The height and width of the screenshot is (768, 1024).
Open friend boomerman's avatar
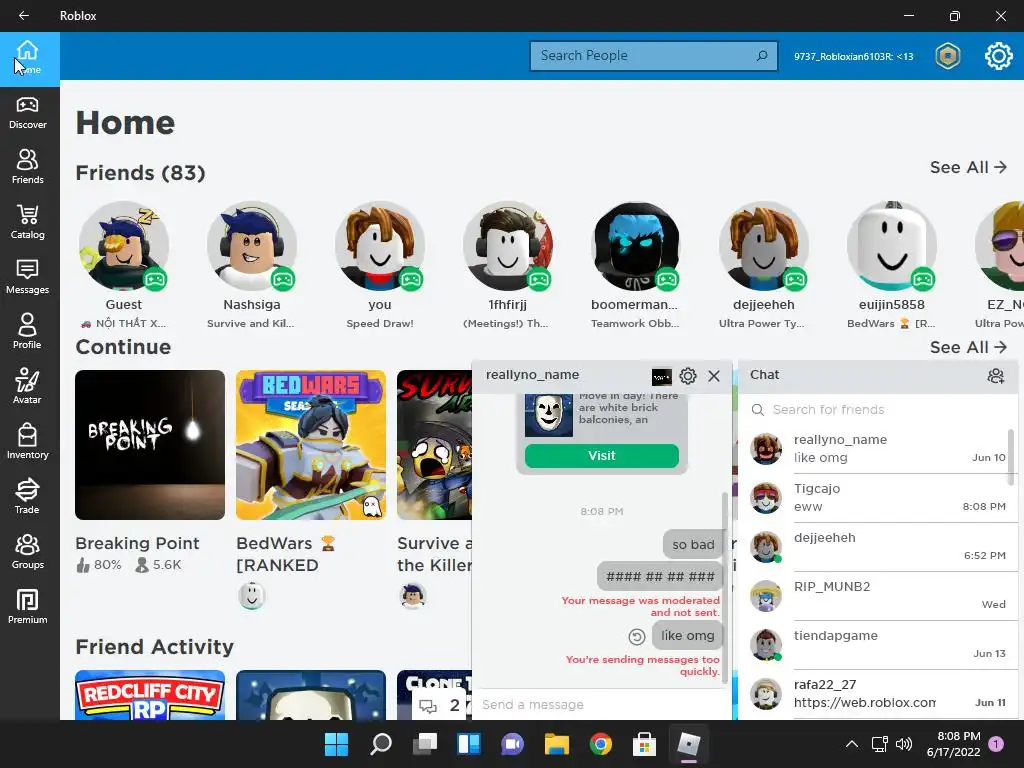(x=635, y=246)
